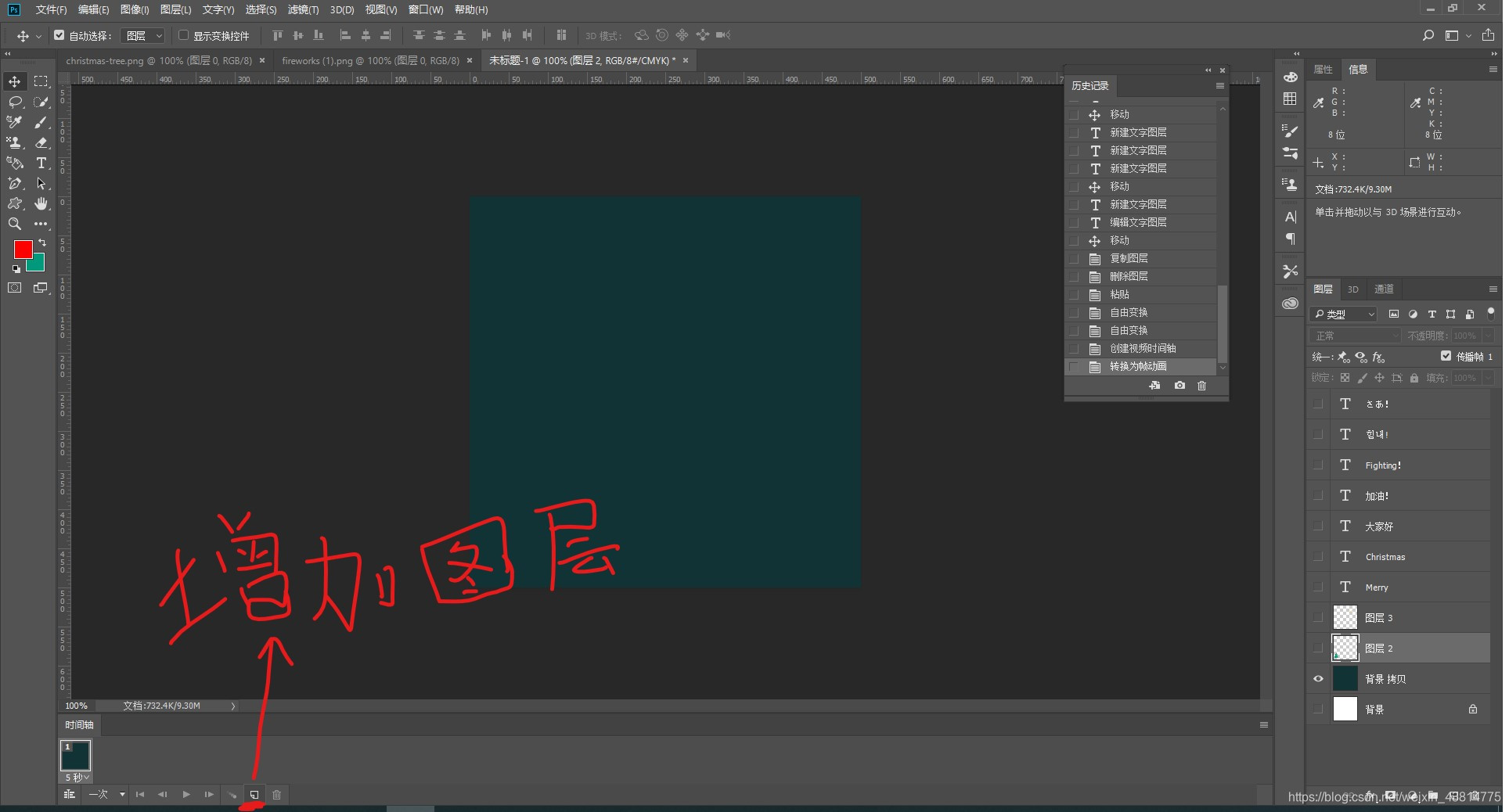Select the Eraser tool
Screen dimensions: 1509x812
[41, 142]
